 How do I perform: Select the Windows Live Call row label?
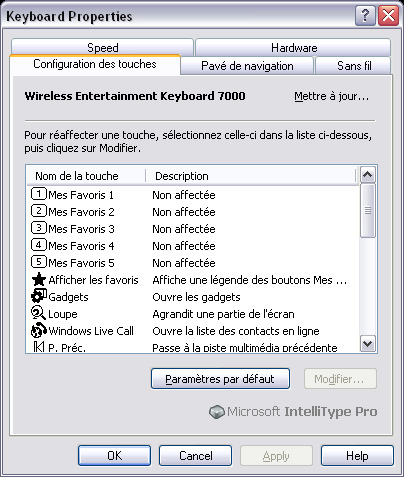click(x=91, y=331)
